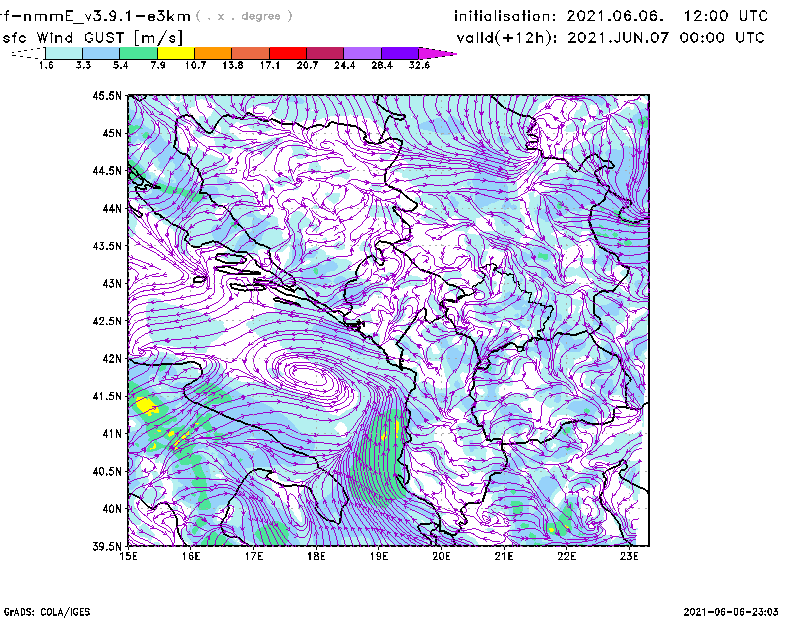Click the '12:00 UTC' initialisation time
The image size is (800, 618).
coord(726,16)
